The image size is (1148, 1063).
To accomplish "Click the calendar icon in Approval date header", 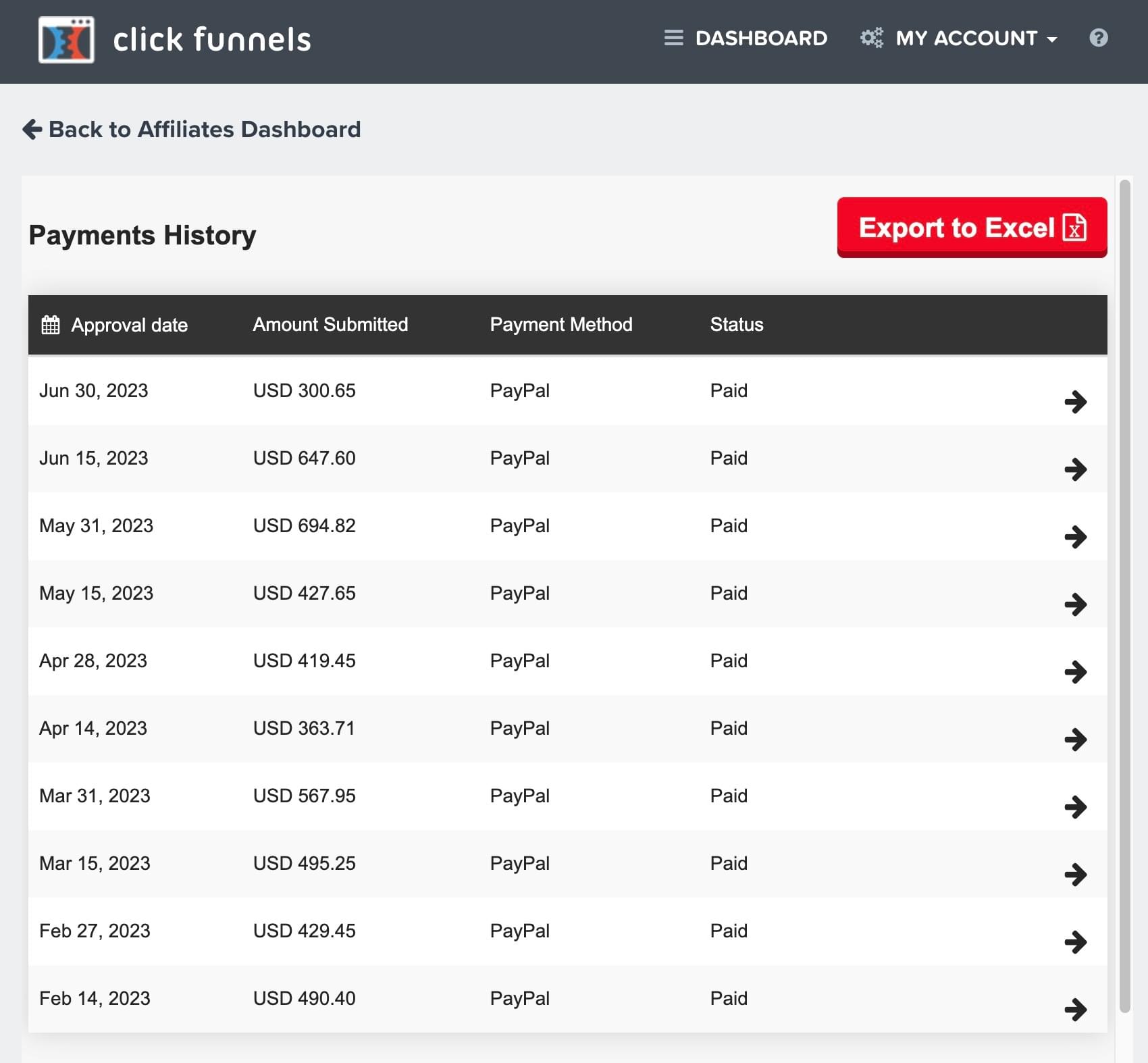I will coord(51,325).
